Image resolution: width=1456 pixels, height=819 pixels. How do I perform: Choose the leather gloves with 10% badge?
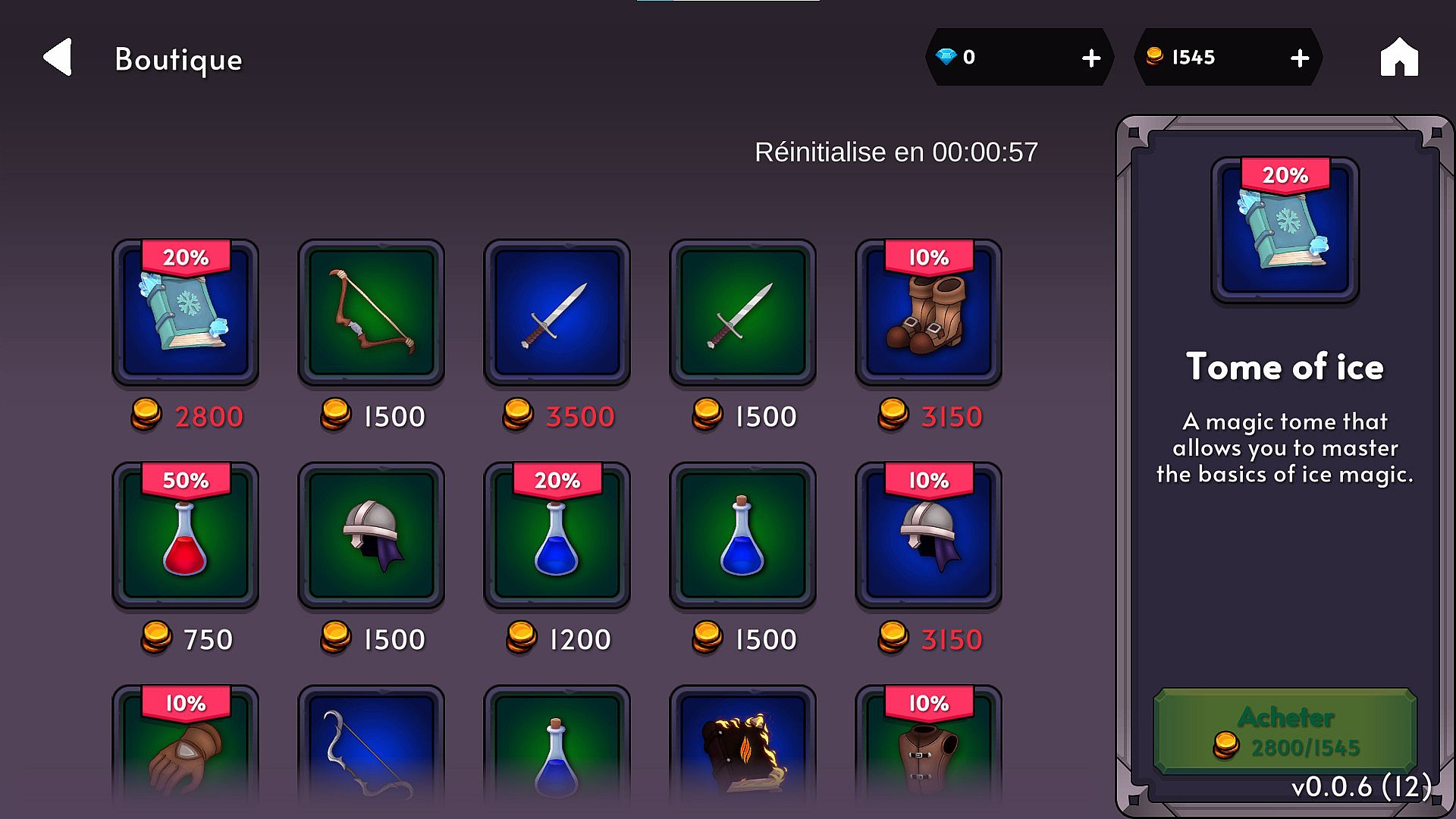(186, 747)
